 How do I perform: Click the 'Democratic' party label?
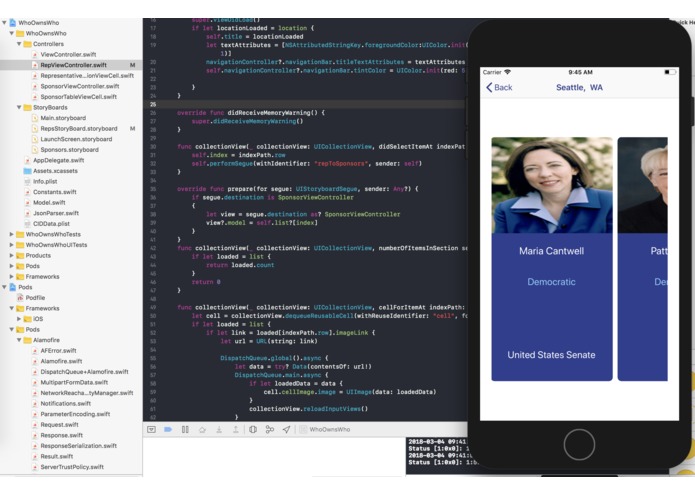click(x=551, y=282)
